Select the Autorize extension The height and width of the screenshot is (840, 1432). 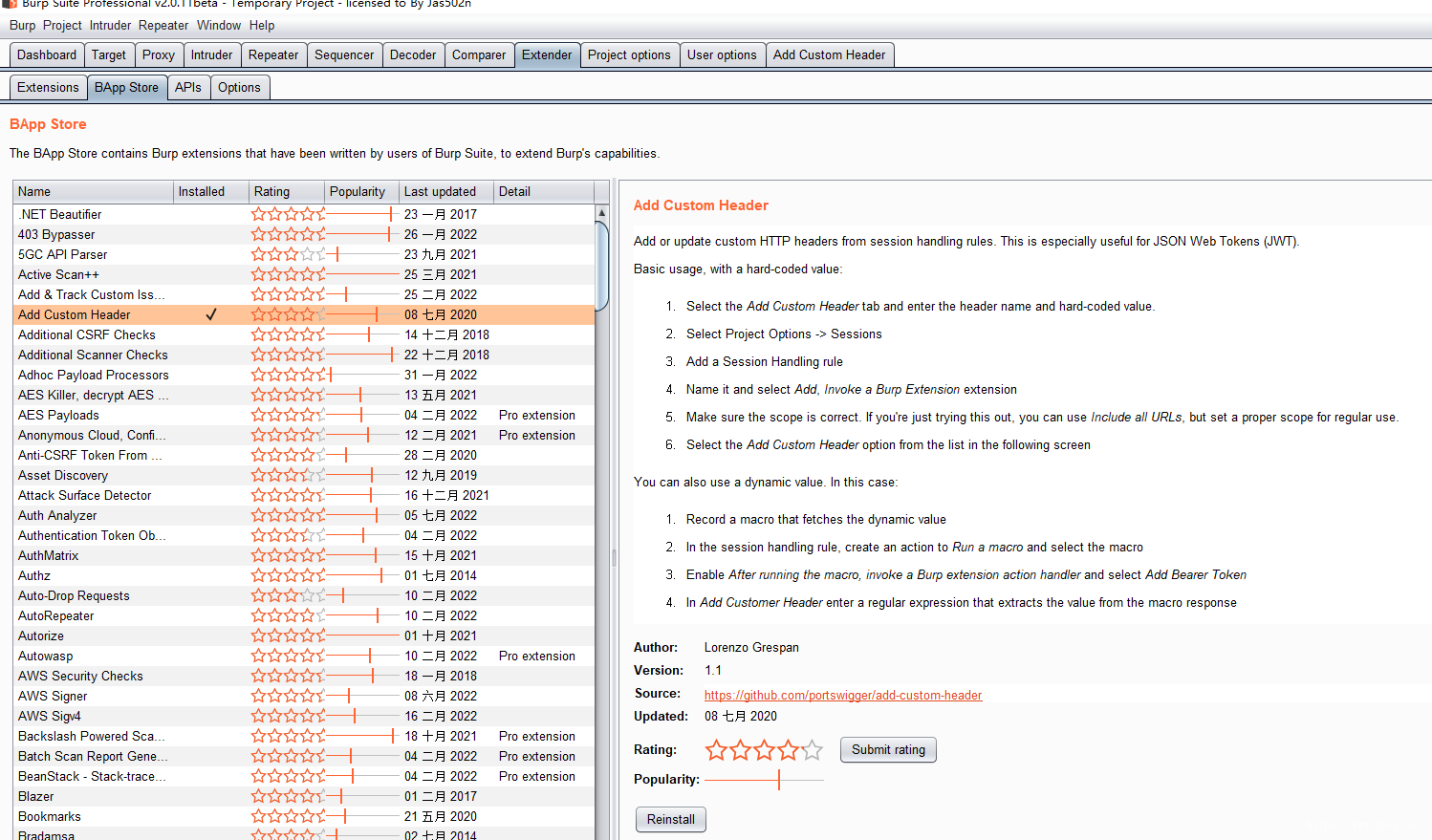[x=304, y=635]
